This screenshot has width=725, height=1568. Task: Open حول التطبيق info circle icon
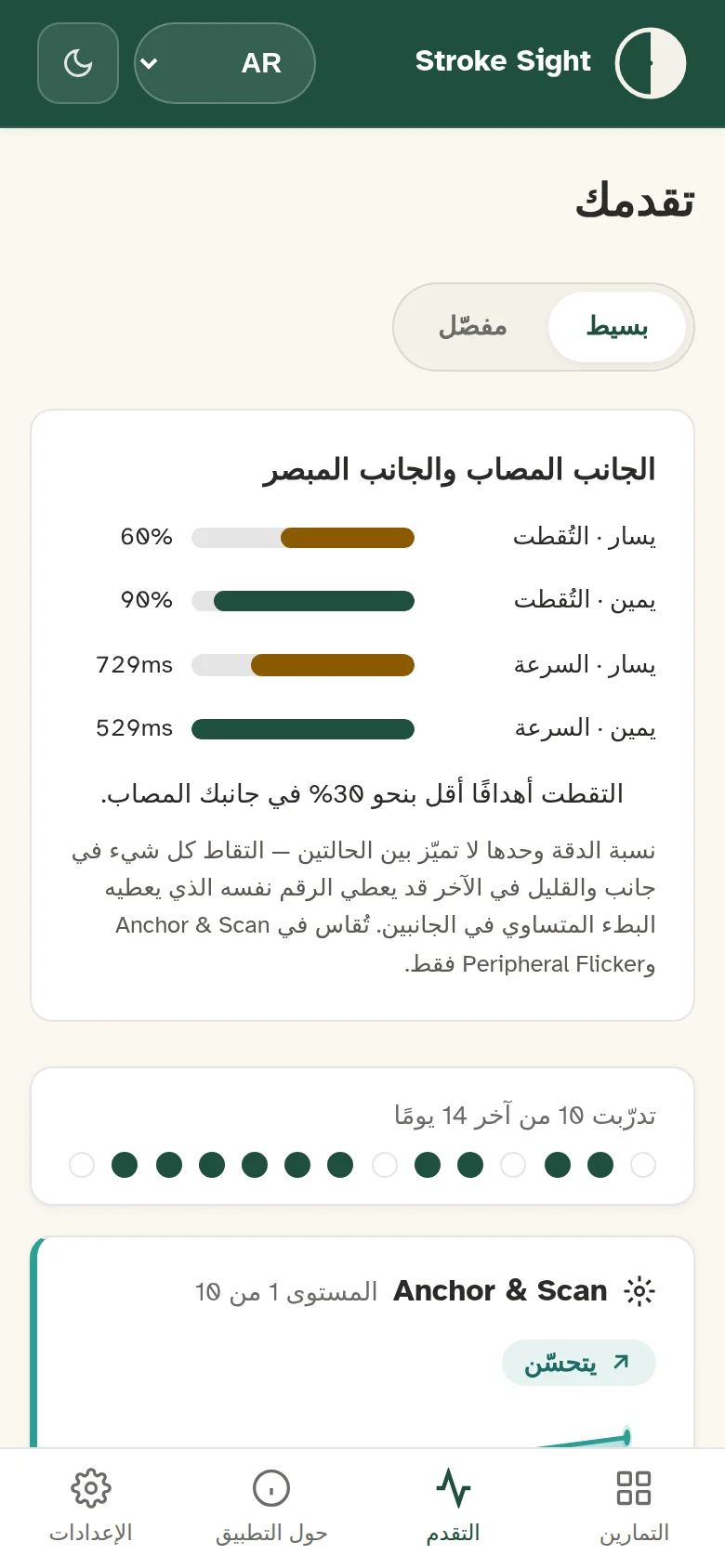[271, 1487]
